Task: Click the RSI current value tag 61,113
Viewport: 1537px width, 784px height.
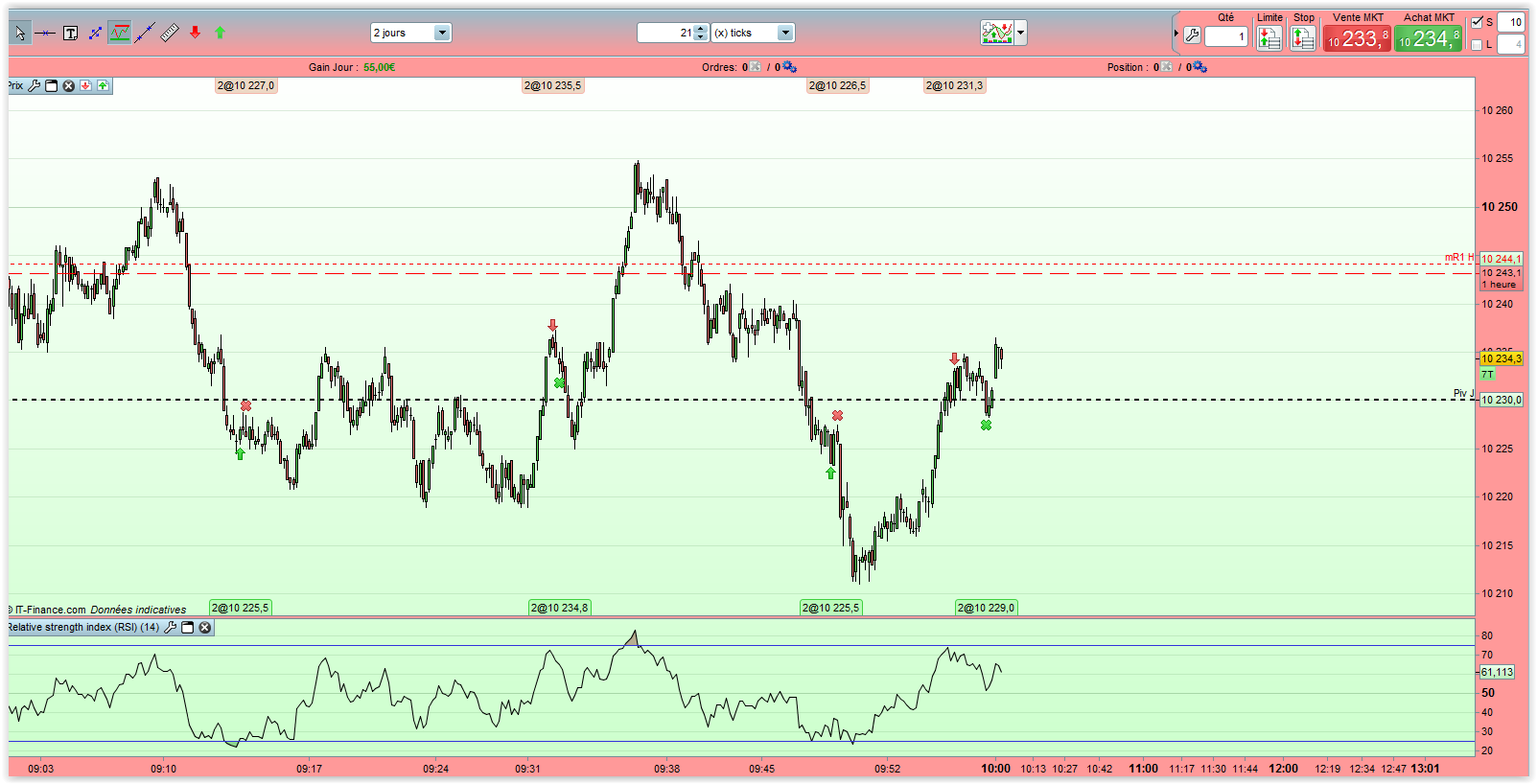Action: click(1497, 672)
